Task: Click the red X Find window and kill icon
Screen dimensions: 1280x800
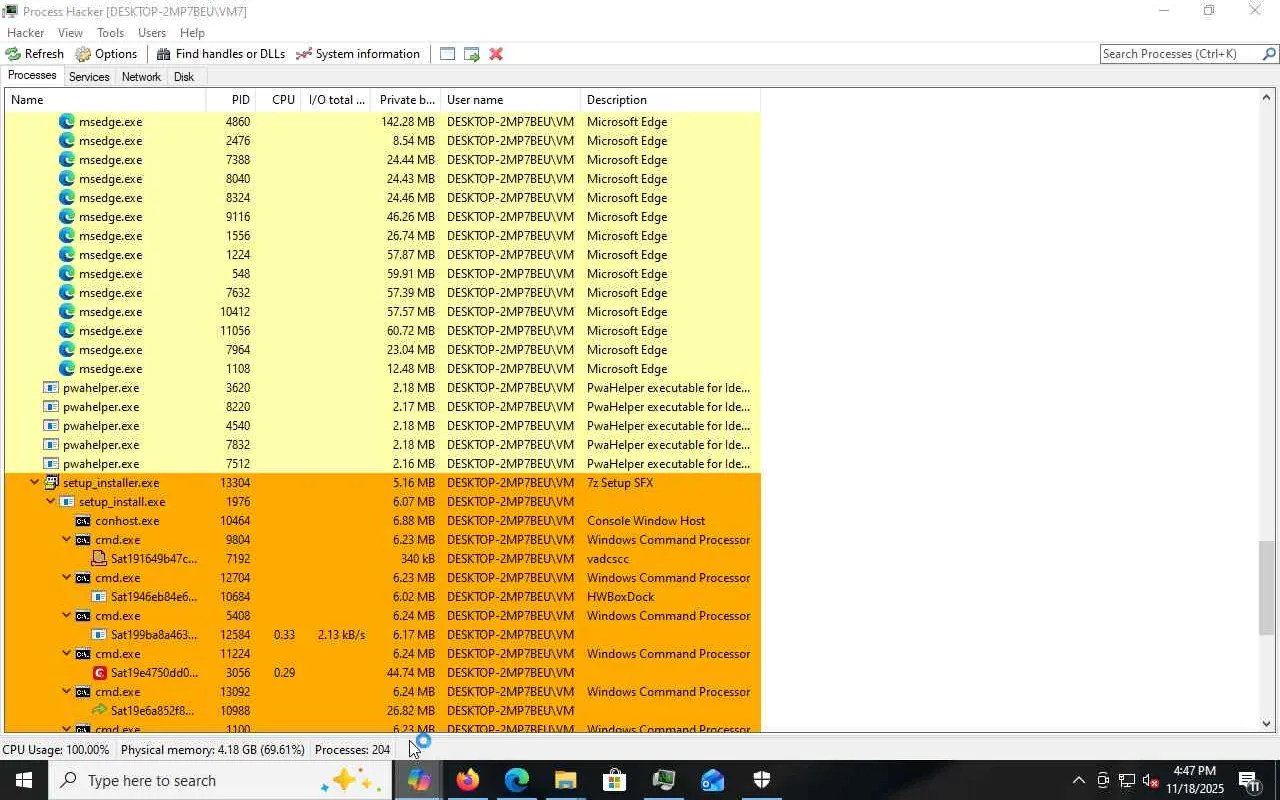Action: (x=496, y=54)
